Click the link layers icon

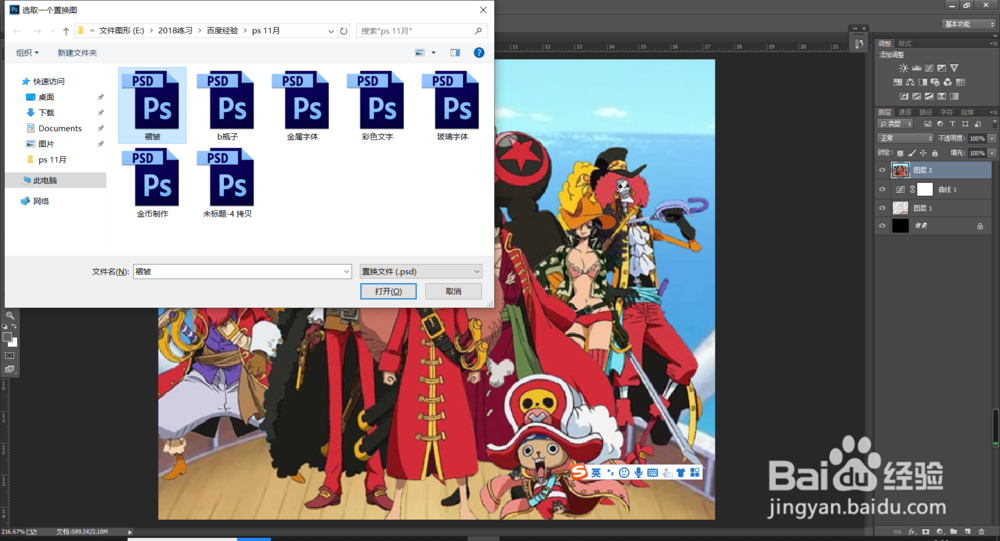[x=897, y=531]
